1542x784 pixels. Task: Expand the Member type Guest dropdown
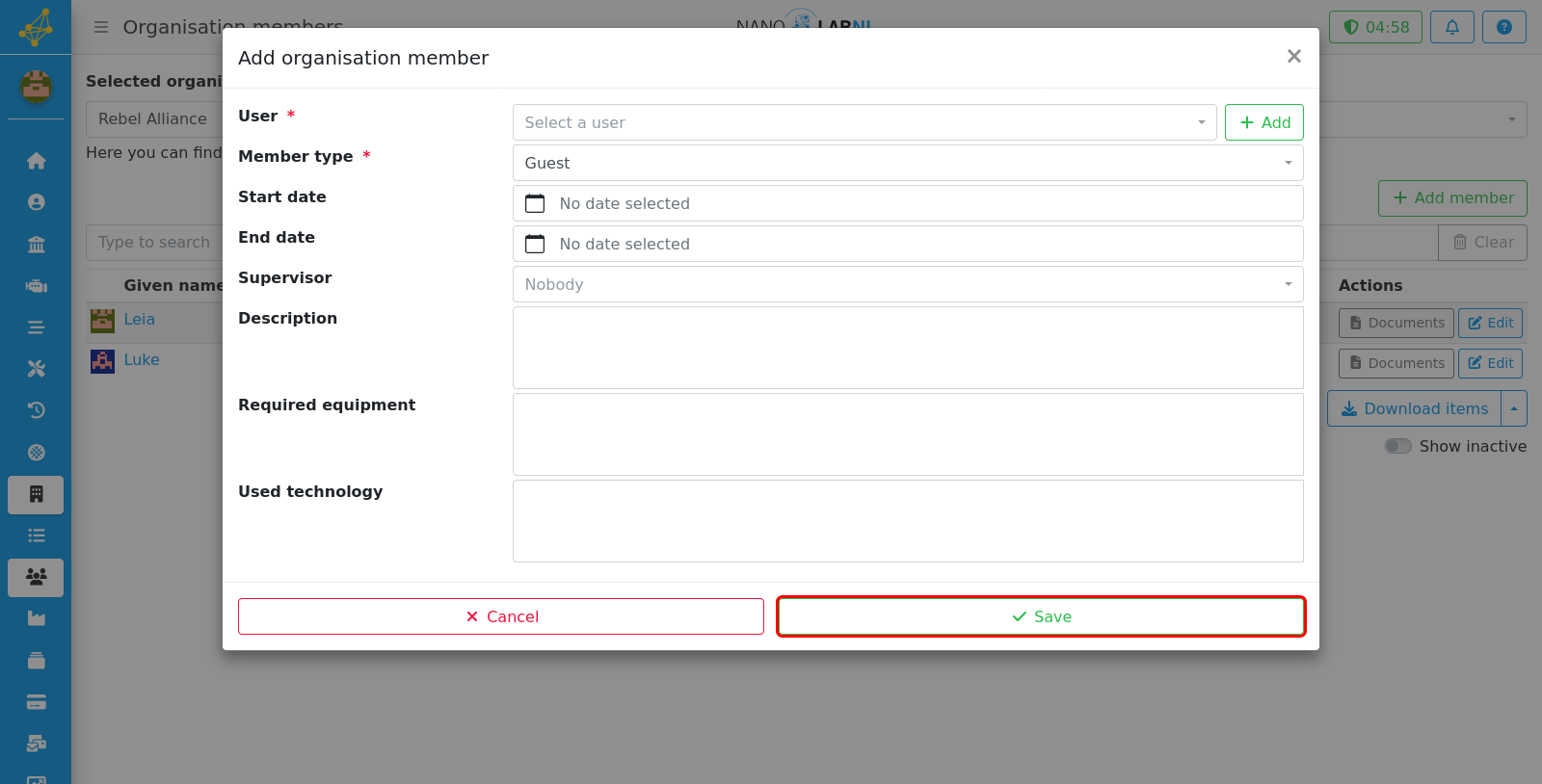click(x=908, y=163)
